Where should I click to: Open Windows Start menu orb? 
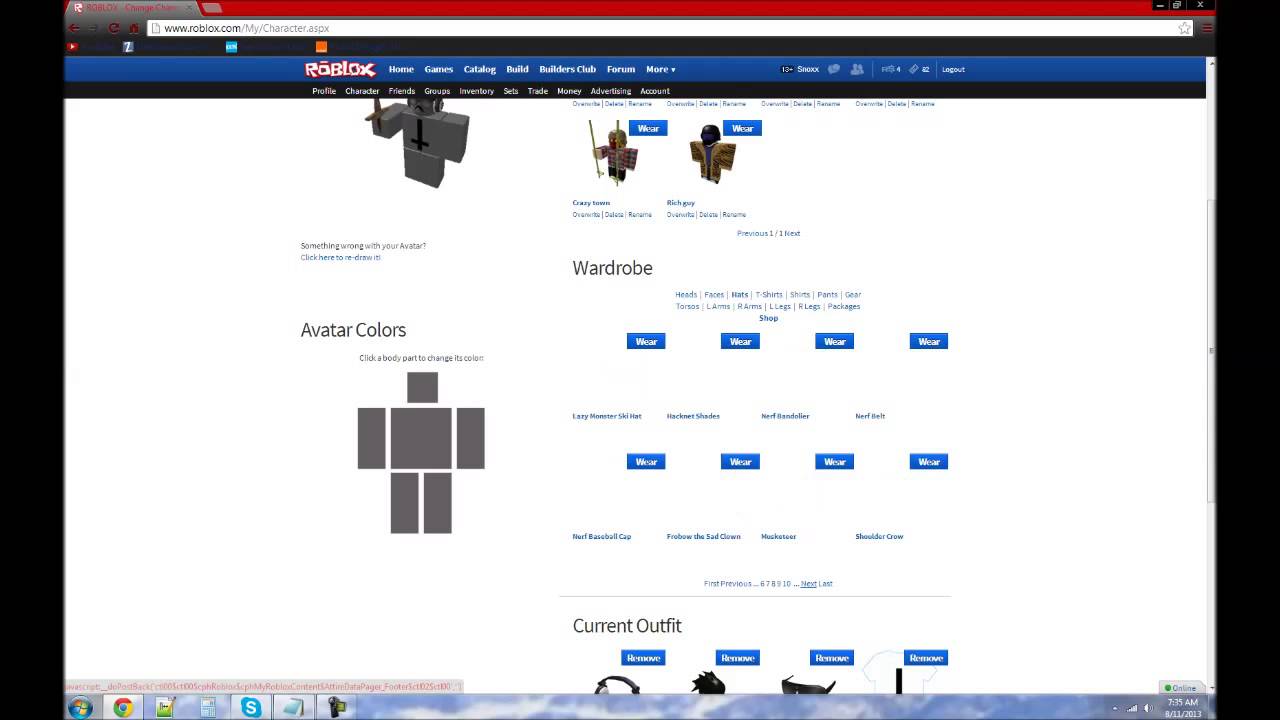80,707
